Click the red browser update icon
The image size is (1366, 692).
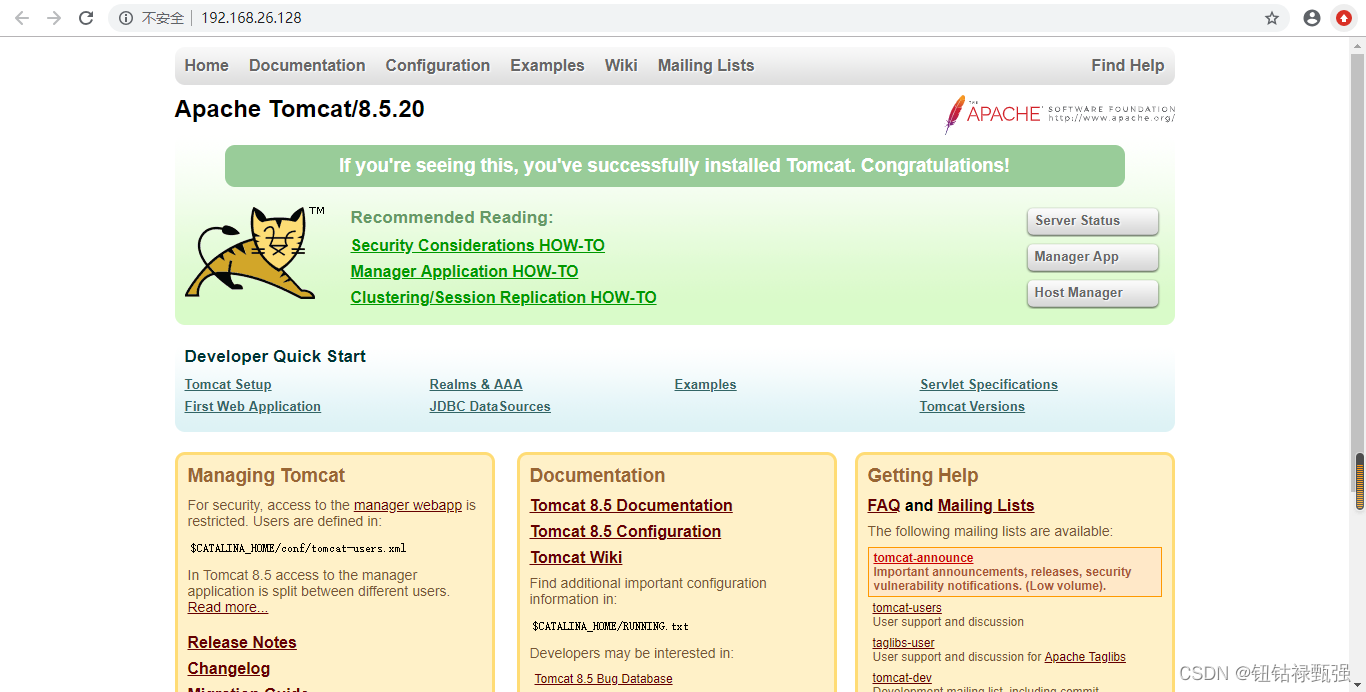[1344, 18]
